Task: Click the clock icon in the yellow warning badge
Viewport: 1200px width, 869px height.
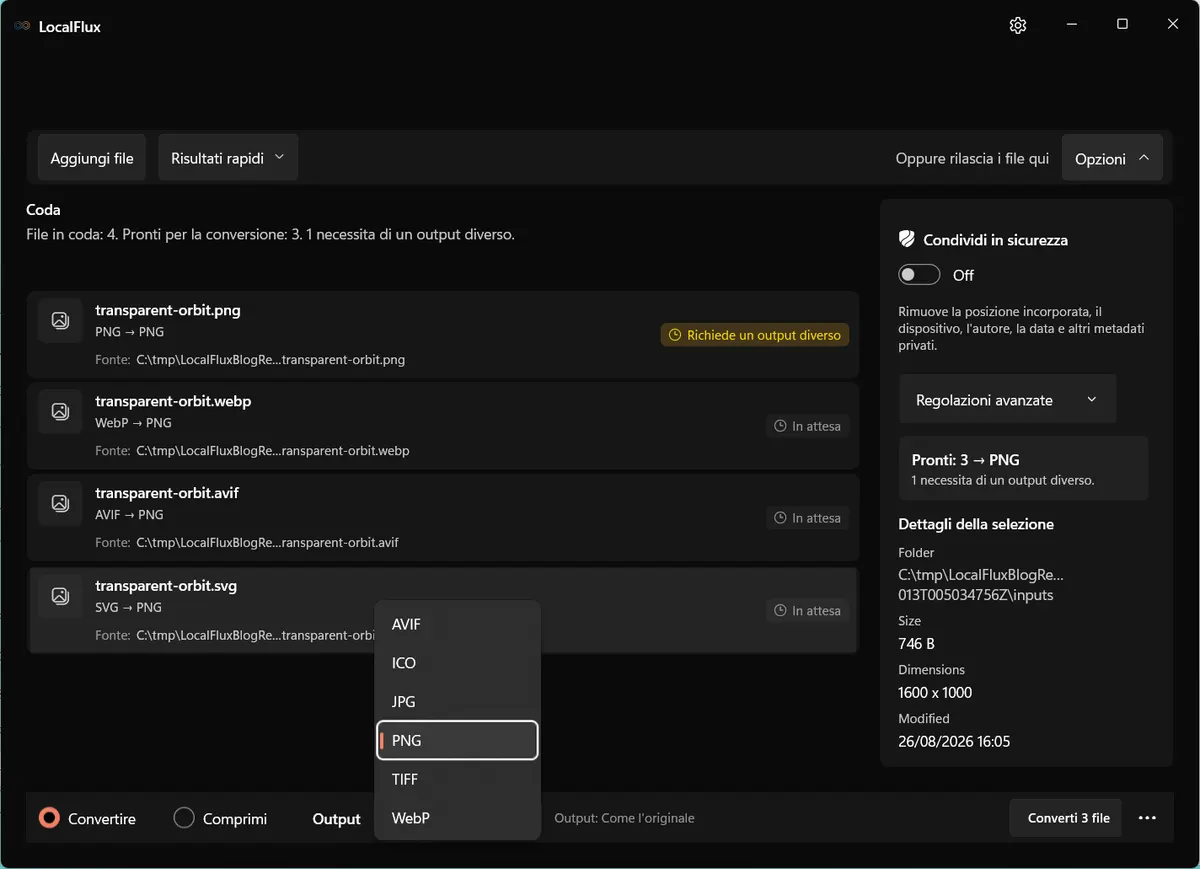Action: [675, 335]
